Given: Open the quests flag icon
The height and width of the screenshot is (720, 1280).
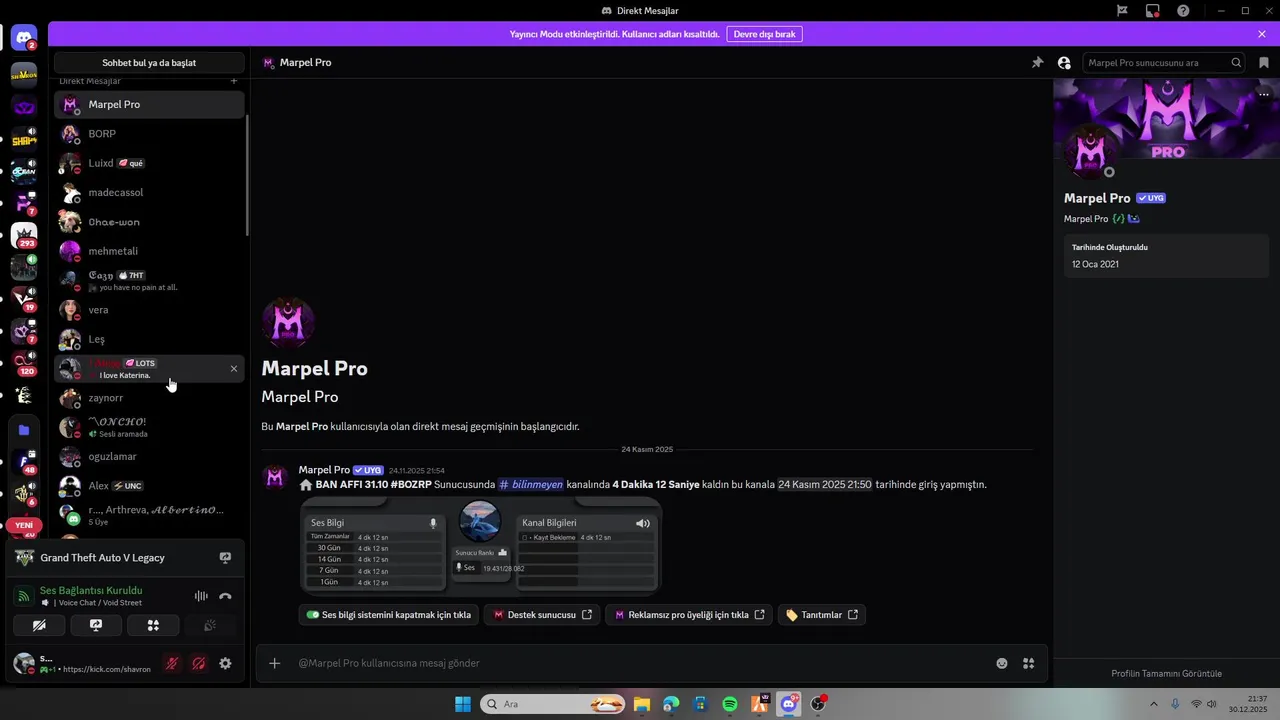Looking at the screenshot, I should point(1122,11).
